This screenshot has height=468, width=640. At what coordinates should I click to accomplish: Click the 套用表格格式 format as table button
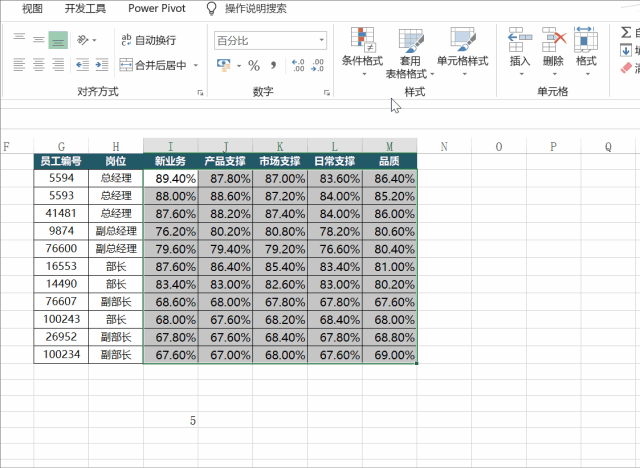tap(410, 52)
